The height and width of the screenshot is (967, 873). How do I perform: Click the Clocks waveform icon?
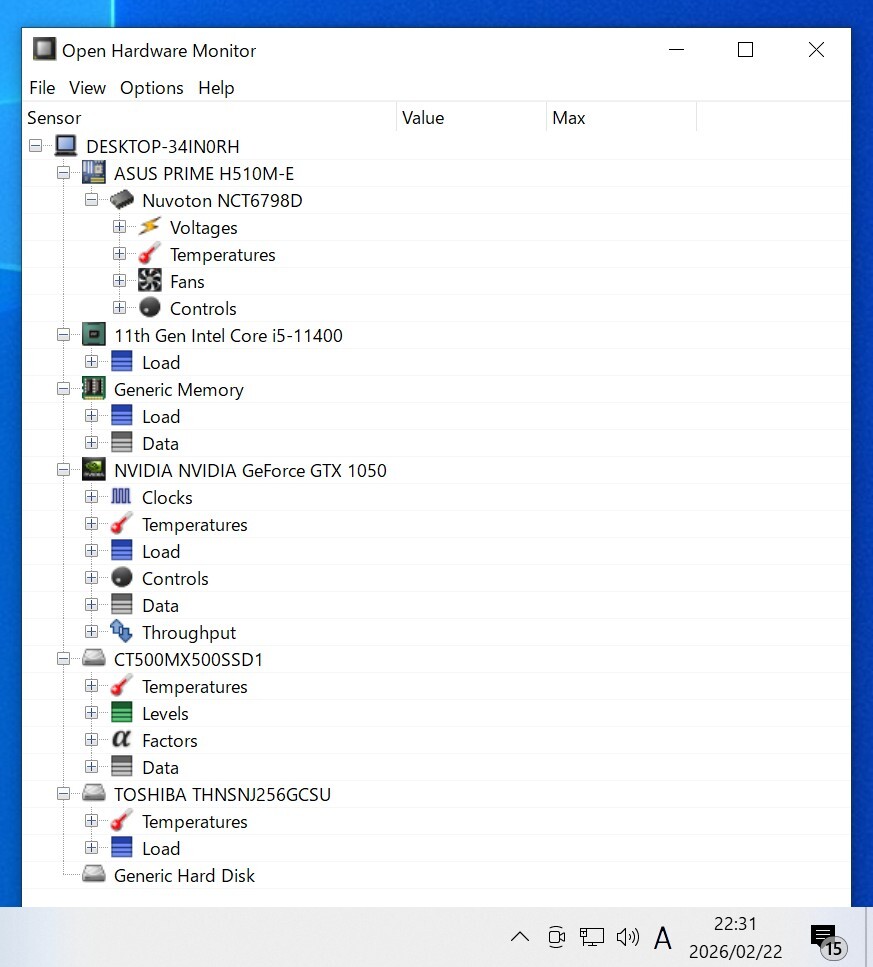pos(121,497)
